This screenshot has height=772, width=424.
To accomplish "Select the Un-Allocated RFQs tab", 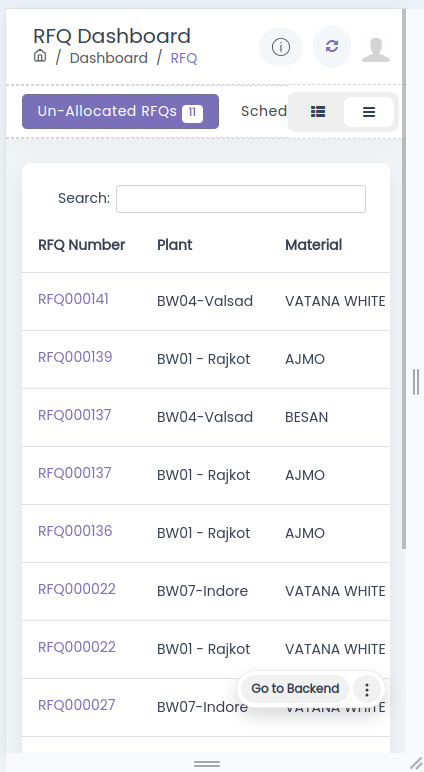I will tap(121, 112).
